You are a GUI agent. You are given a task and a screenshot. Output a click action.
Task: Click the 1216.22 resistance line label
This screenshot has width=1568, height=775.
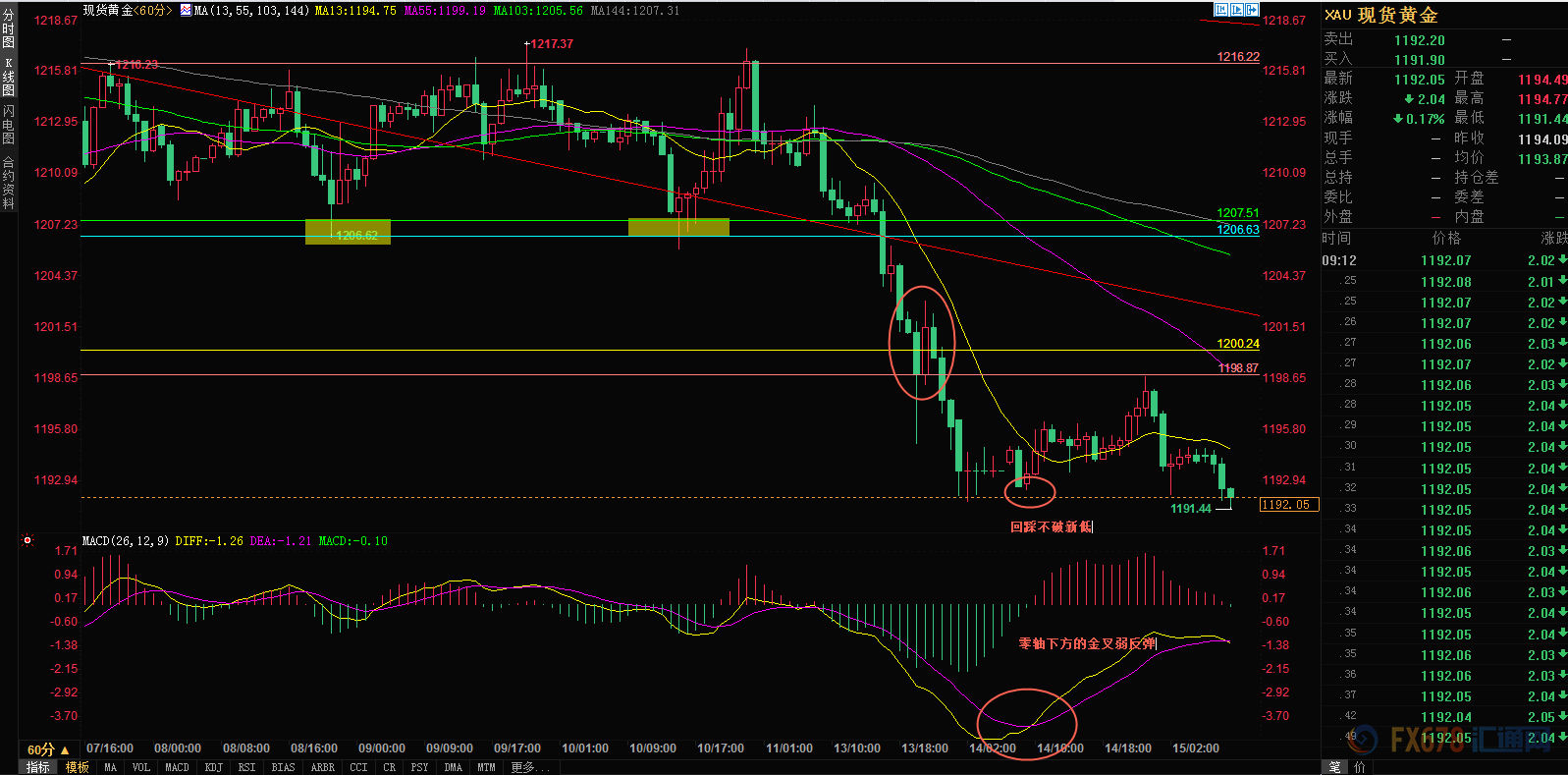[x=1238, y=57]
